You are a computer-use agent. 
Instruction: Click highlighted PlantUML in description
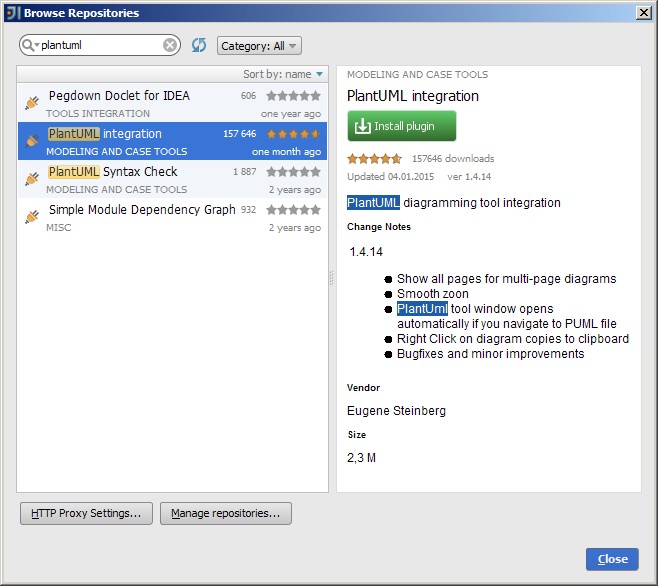(x=373, y=203)
